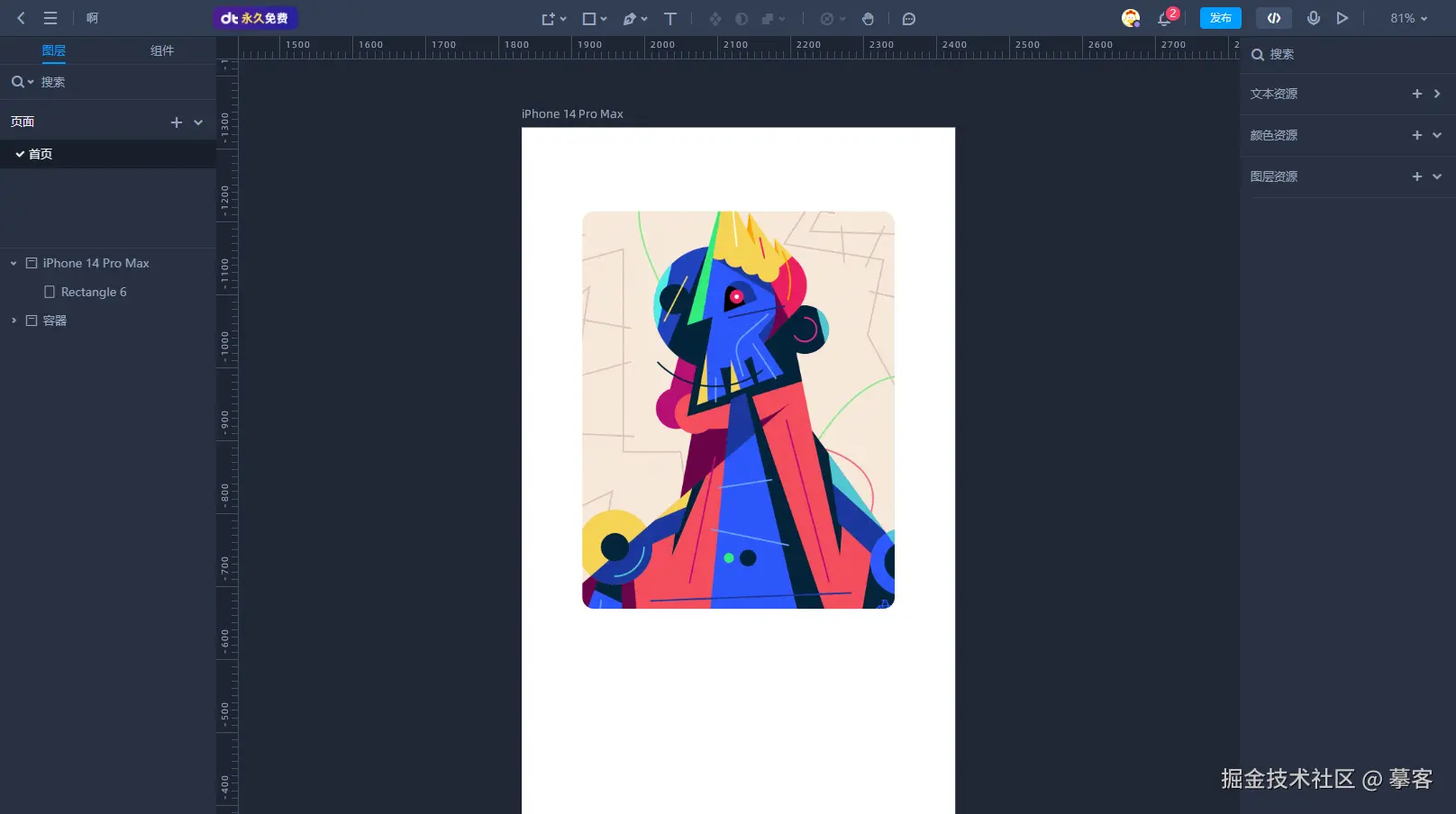Image resolution: width=1456 pixels, height=814 pixels.
Task: Select the hand pan tool
Action: pyautogui.click(x=868, y=18)
